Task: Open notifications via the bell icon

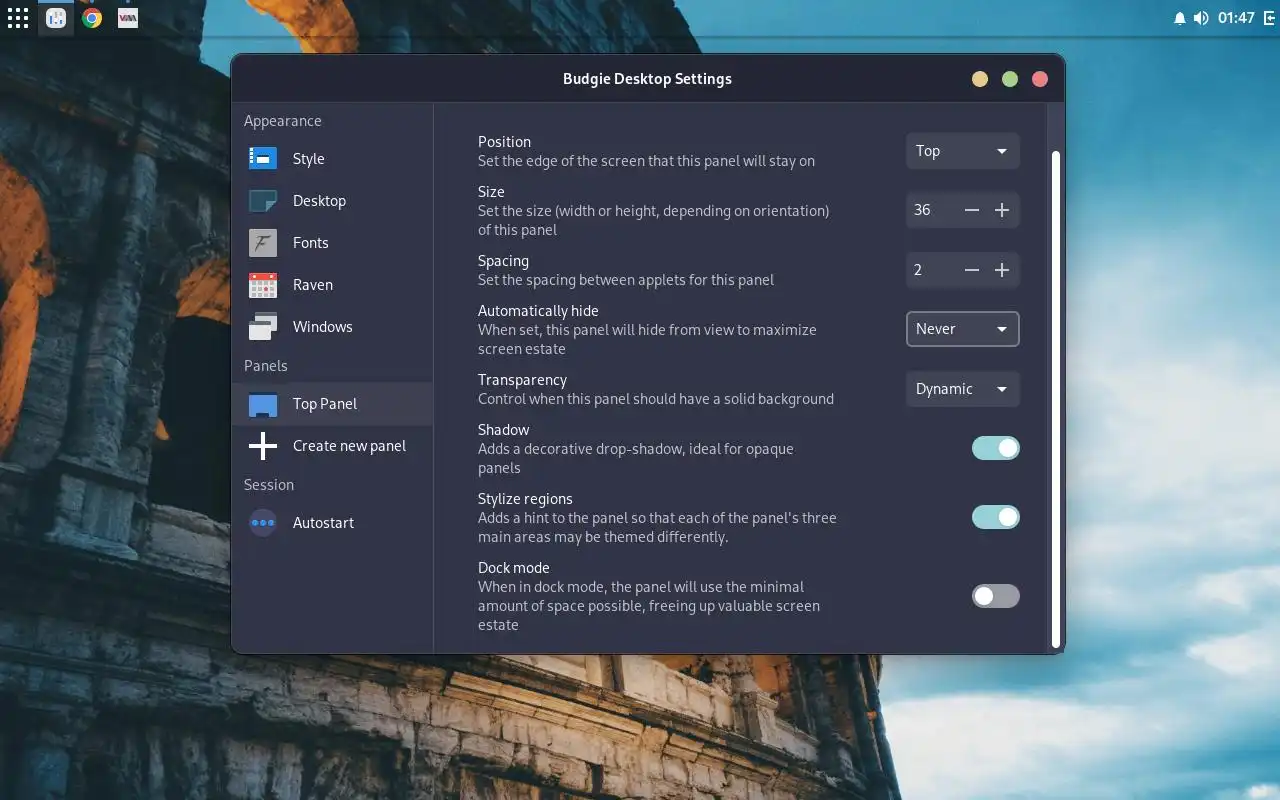Action: click(x=1179, y=18)
